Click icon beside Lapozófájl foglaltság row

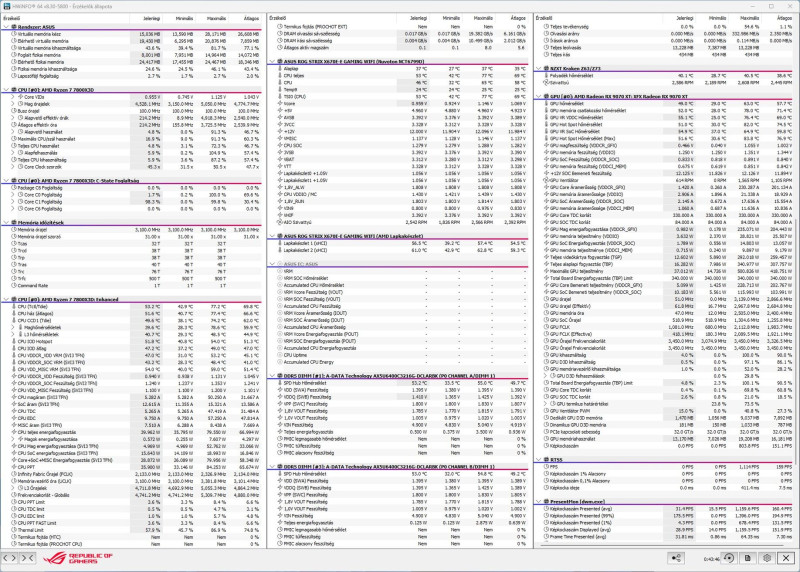pyautogui.click(x=14, y=76)
